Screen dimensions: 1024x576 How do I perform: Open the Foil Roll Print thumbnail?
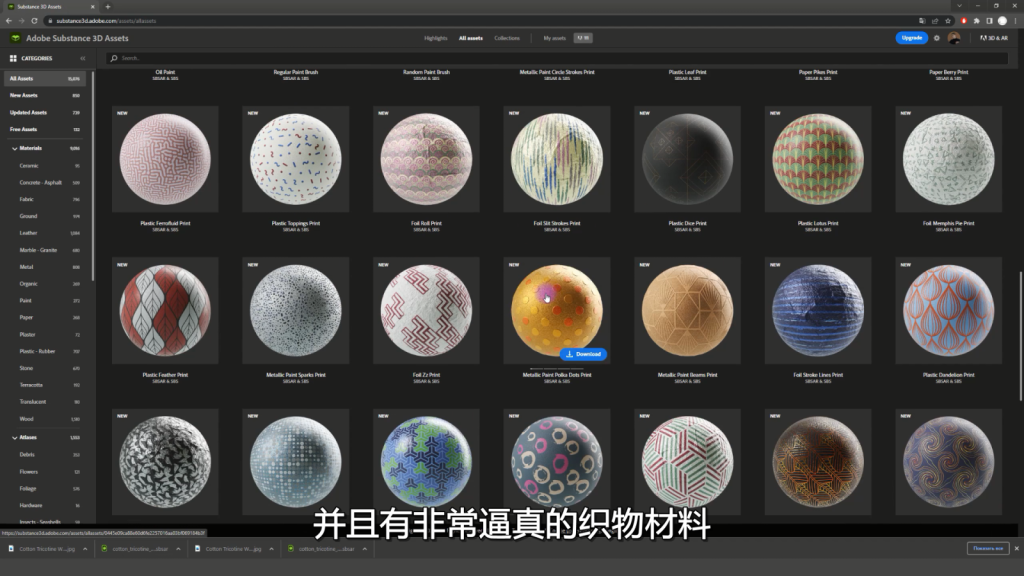(426, 159)
